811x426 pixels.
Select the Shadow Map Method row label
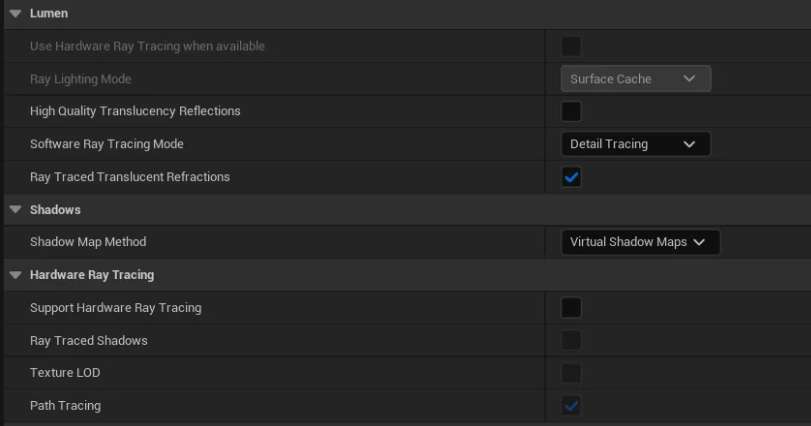[x=88, y=241]
